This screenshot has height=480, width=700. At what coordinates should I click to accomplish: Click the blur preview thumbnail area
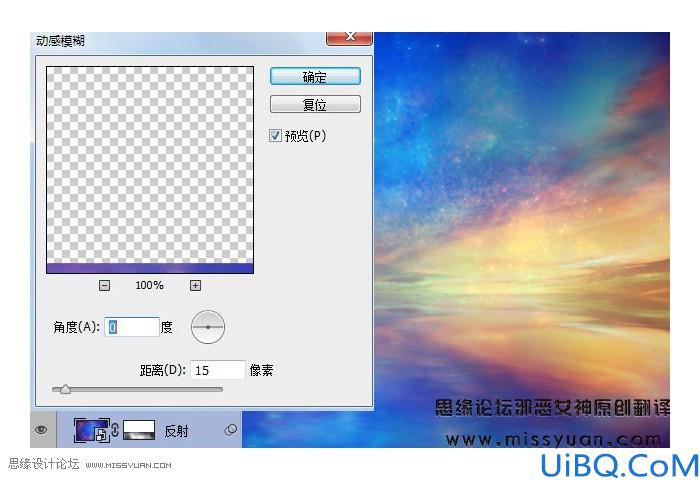(x=150, y=170)
